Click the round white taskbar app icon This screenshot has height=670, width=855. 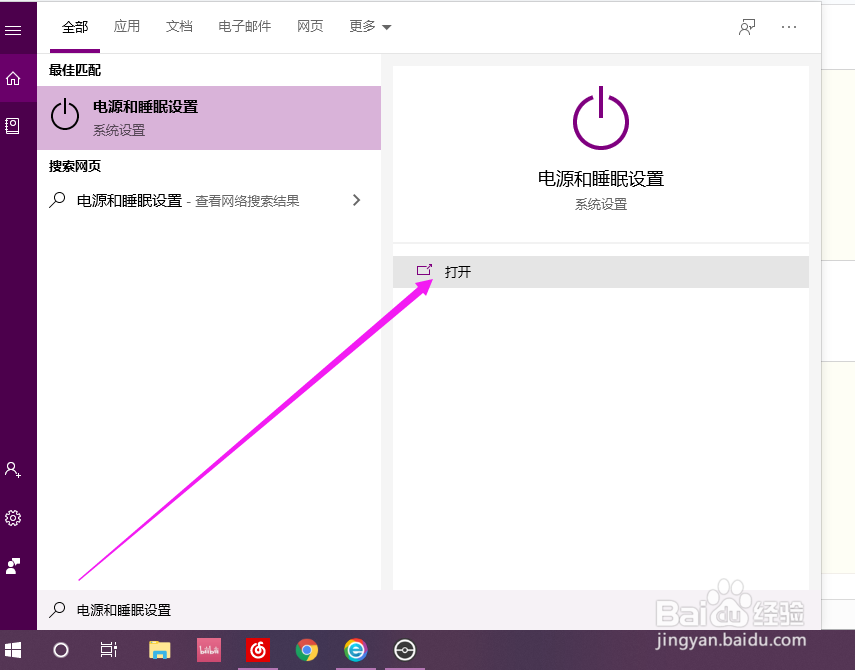pyautogui.click(x=405, y=650)
